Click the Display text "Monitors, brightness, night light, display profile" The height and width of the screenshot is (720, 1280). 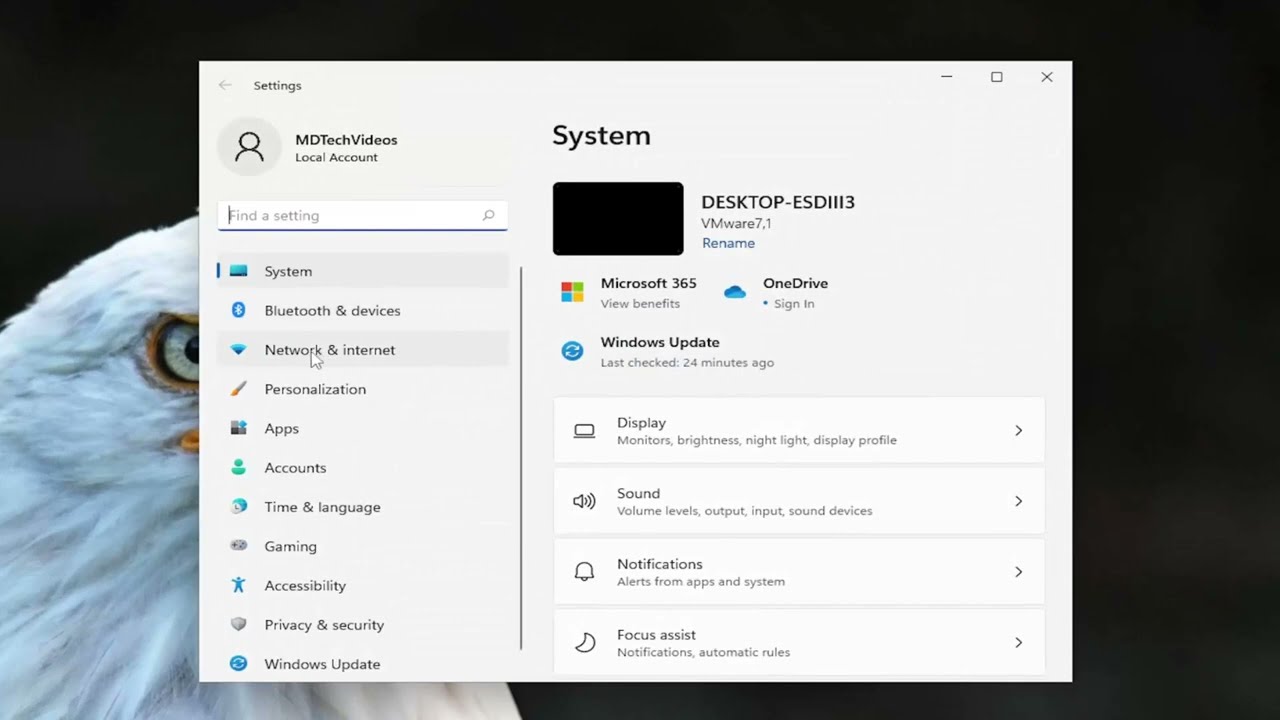[757, 440]
